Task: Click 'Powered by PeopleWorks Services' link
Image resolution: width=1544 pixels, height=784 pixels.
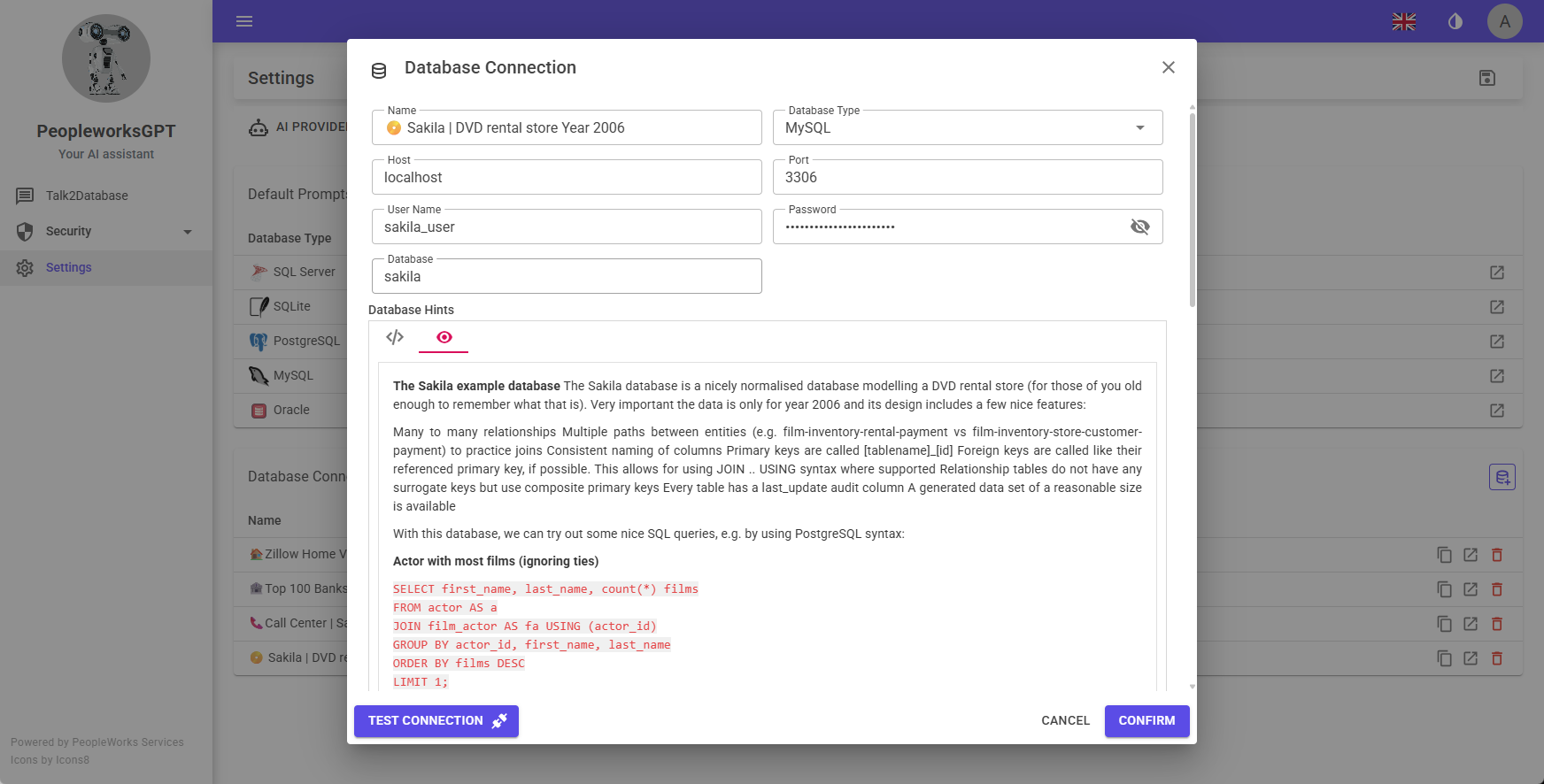Action: (97, 742)
